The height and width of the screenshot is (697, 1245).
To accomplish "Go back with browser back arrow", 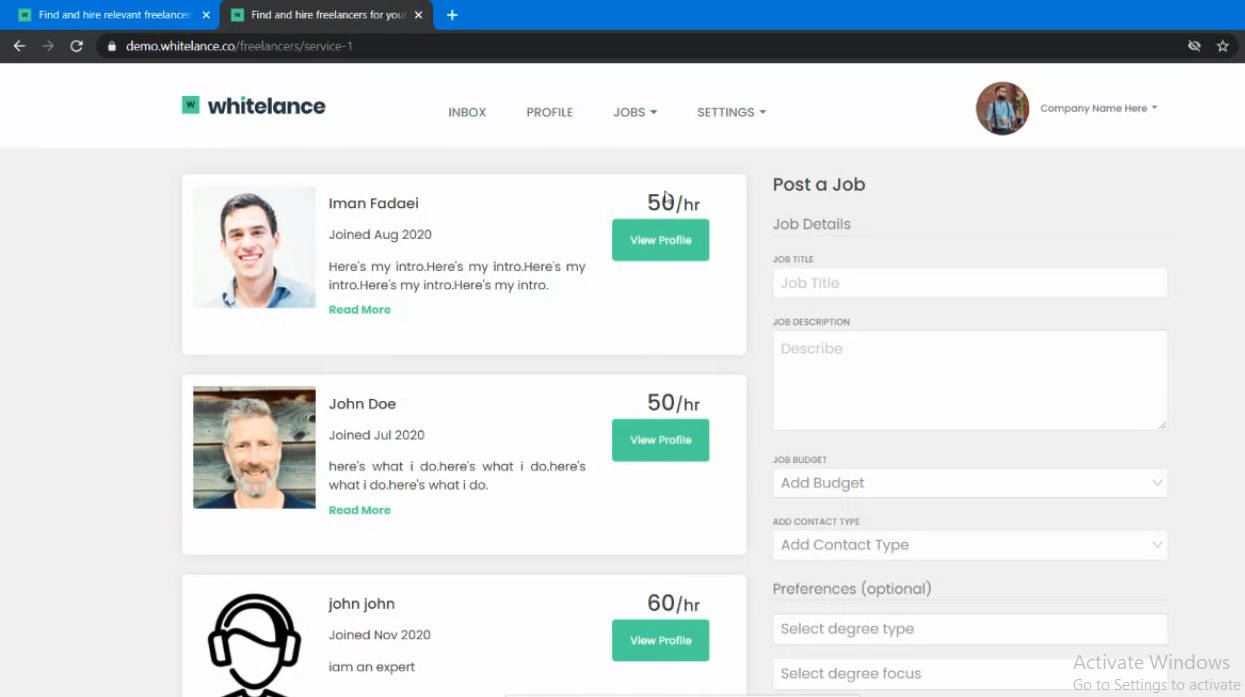I will click(x=19, y=46).
